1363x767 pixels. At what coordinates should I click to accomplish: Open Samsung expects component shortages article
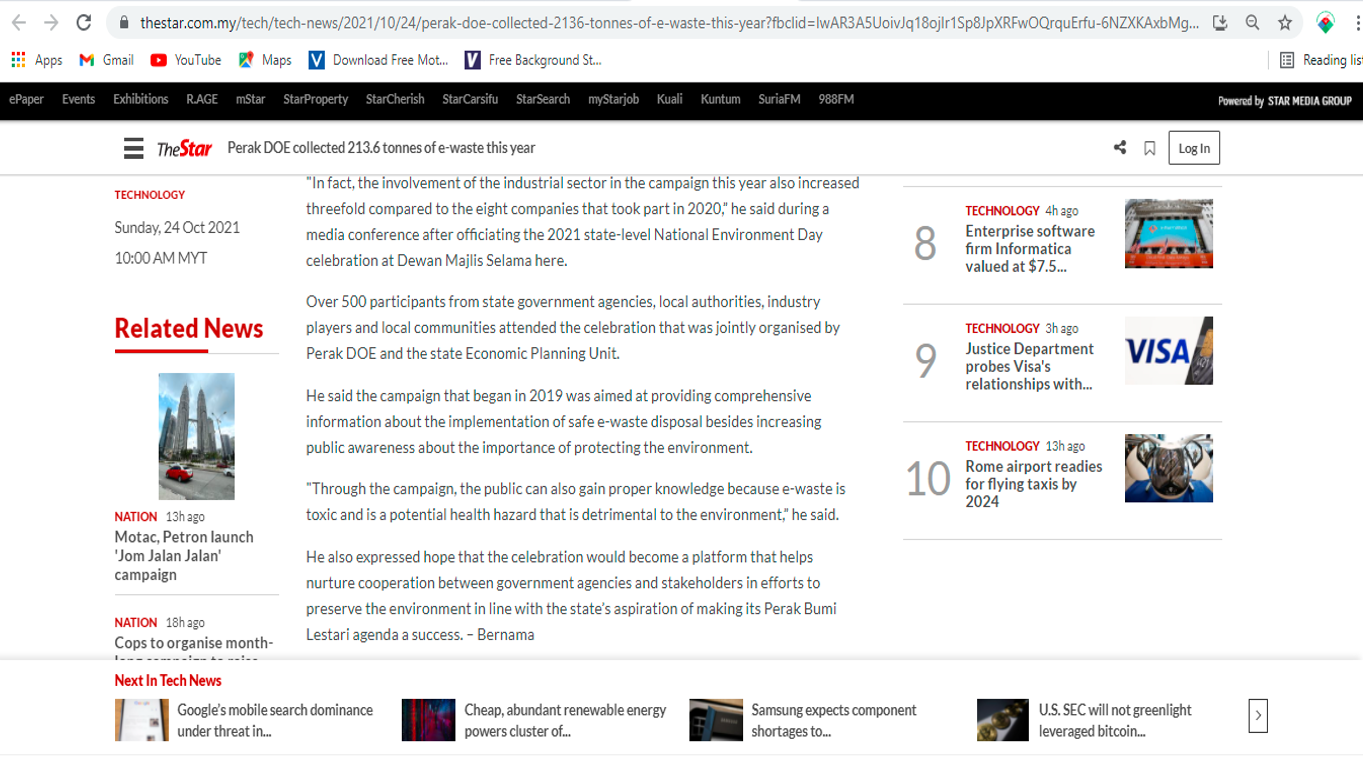pos(834,720)
